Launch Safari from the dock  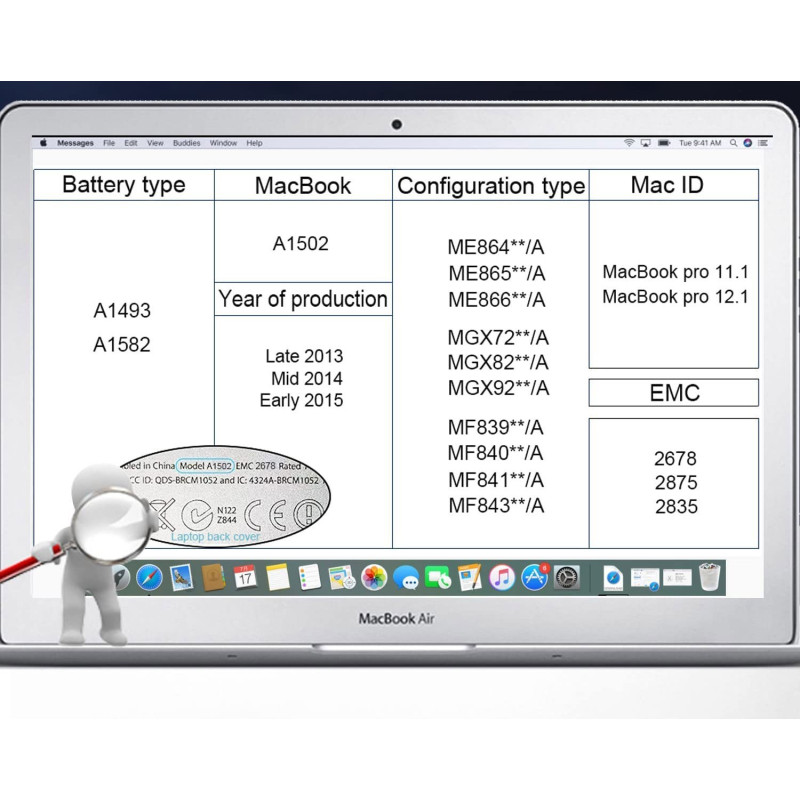point(149,578)
